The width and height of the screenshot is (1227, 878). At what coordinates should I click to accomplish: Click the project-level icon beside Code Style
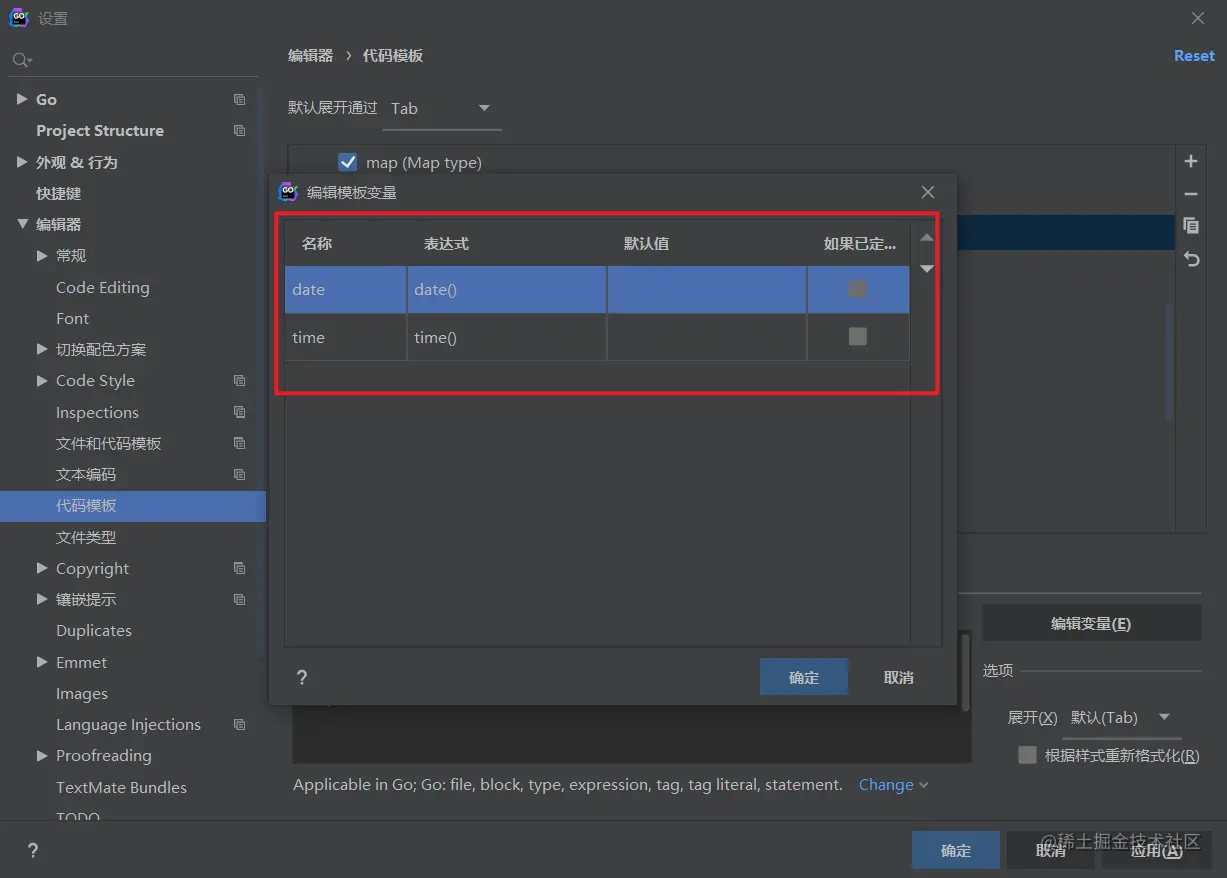pos(239,380)
